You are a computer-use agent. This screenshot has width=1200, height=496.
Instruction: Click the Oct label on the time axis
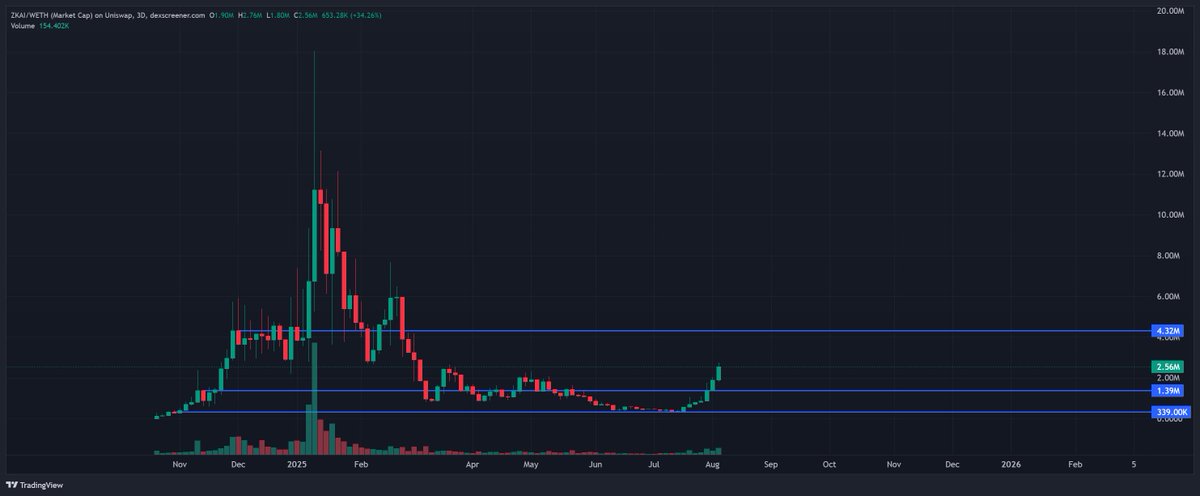[x=829, y=465]
